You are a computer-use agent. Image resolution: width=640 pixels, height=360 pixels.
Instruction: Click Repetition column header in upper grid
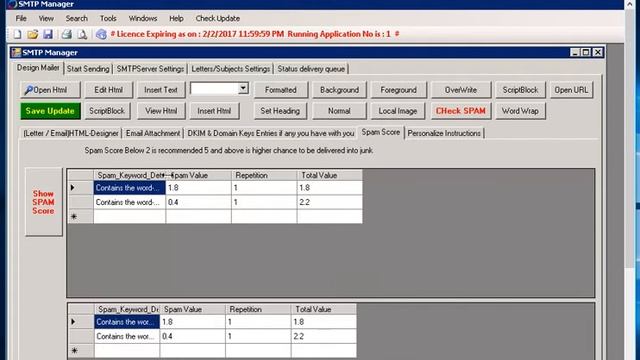pyautogui.click(x=264, y=176)
